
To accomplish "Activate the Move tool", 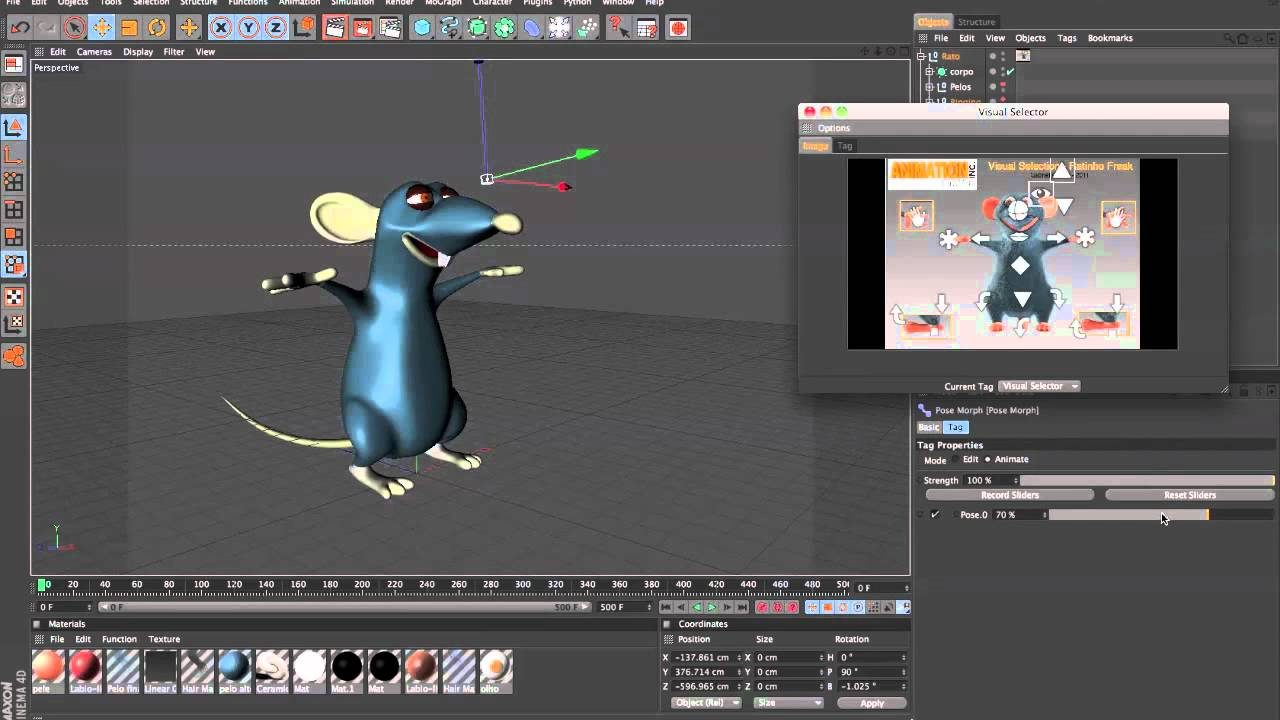I will tap(101, 28).
